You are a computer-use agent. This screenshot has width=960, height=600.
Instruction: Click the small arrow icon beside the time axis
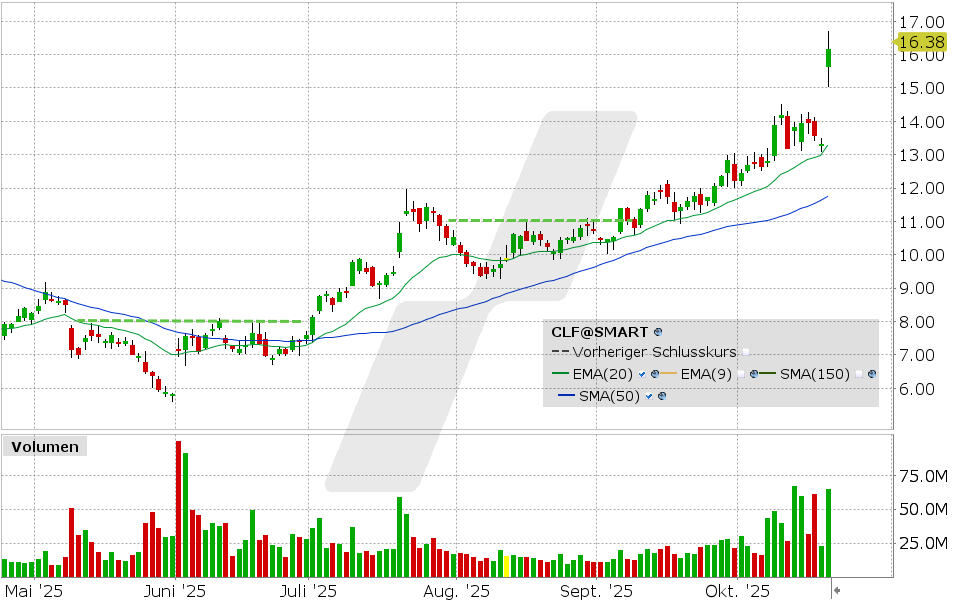836,591
